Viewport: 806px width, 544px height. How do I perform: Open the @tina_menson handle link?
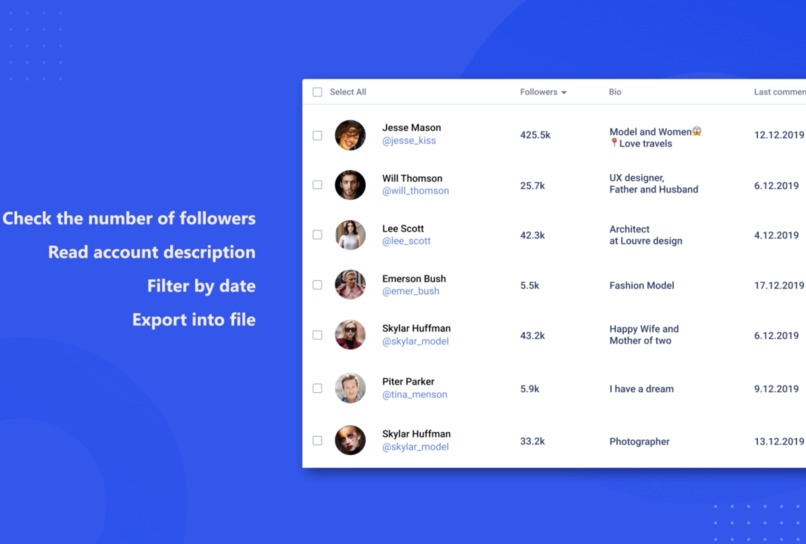tap(414, 394)
